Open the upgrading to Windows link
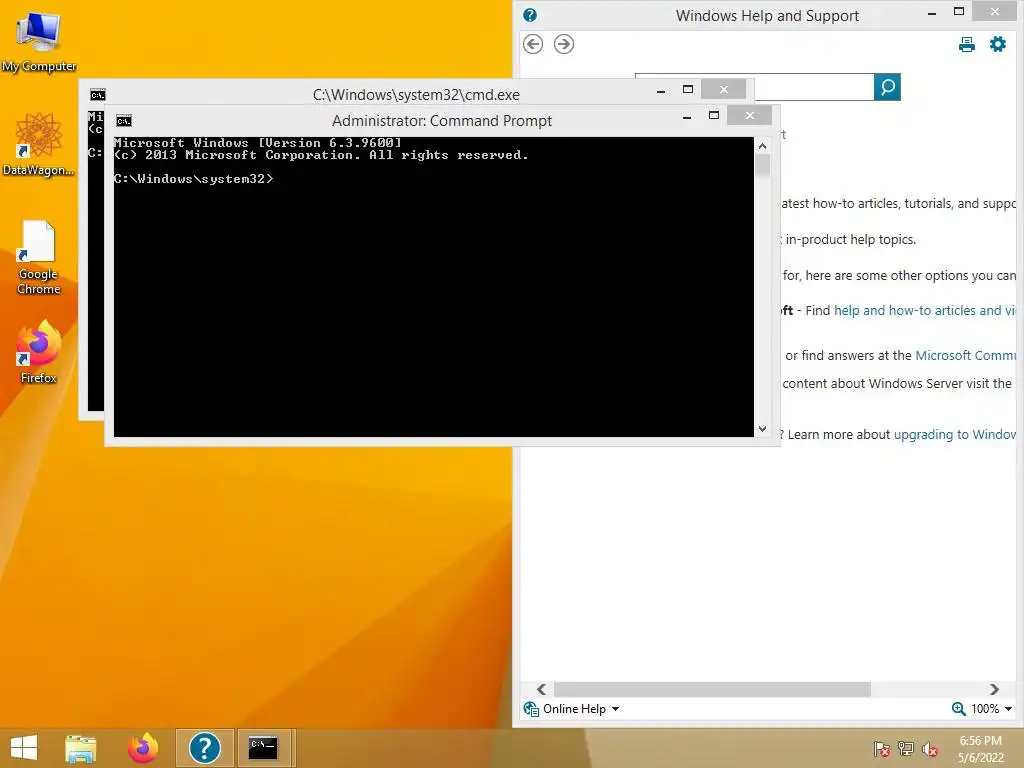Viewport: 1024px width, 768px height. [x=955, y=435]
